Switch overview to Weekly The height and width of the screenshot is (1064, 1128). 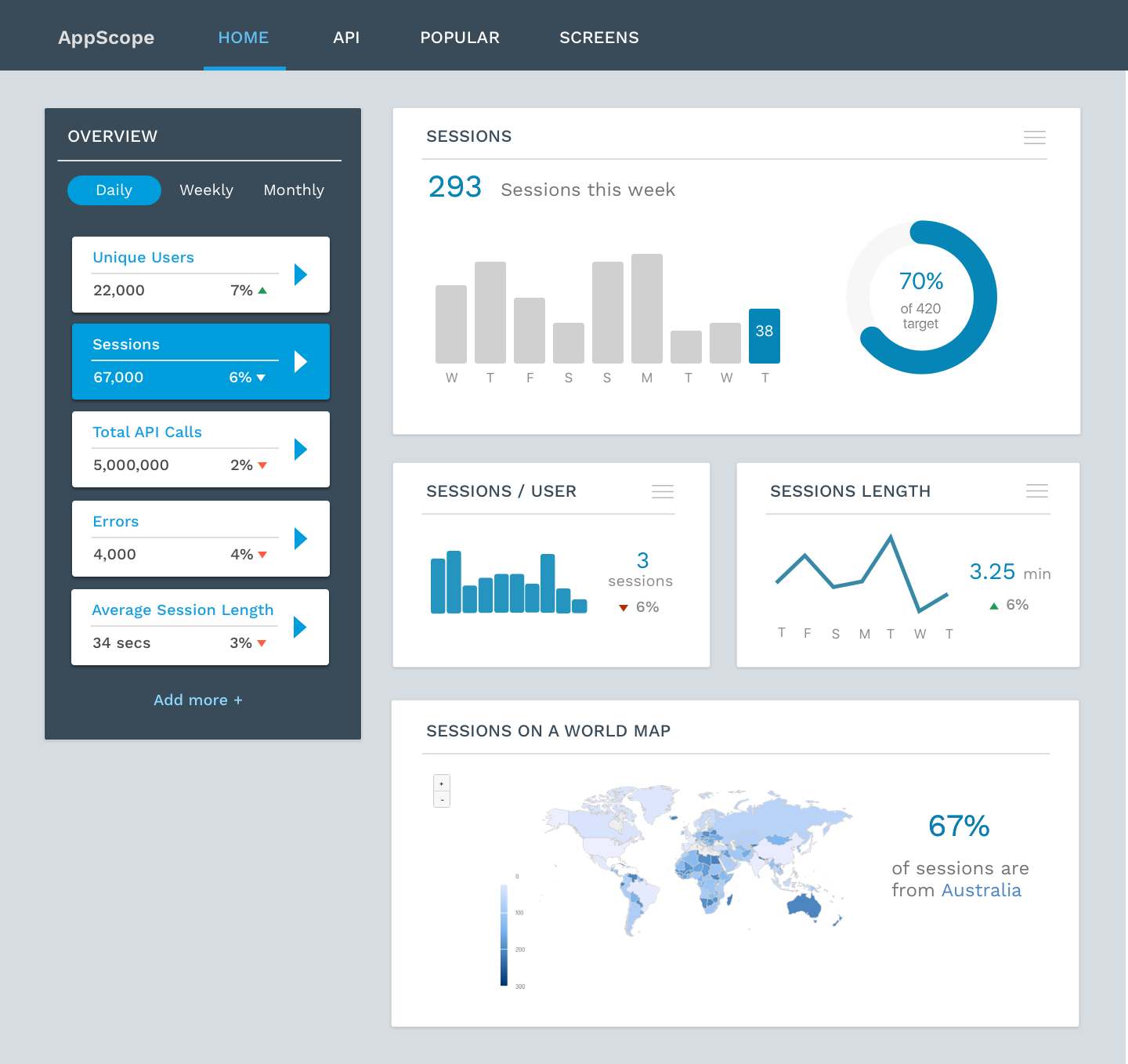pyautogui.click(x=206, y=190)
